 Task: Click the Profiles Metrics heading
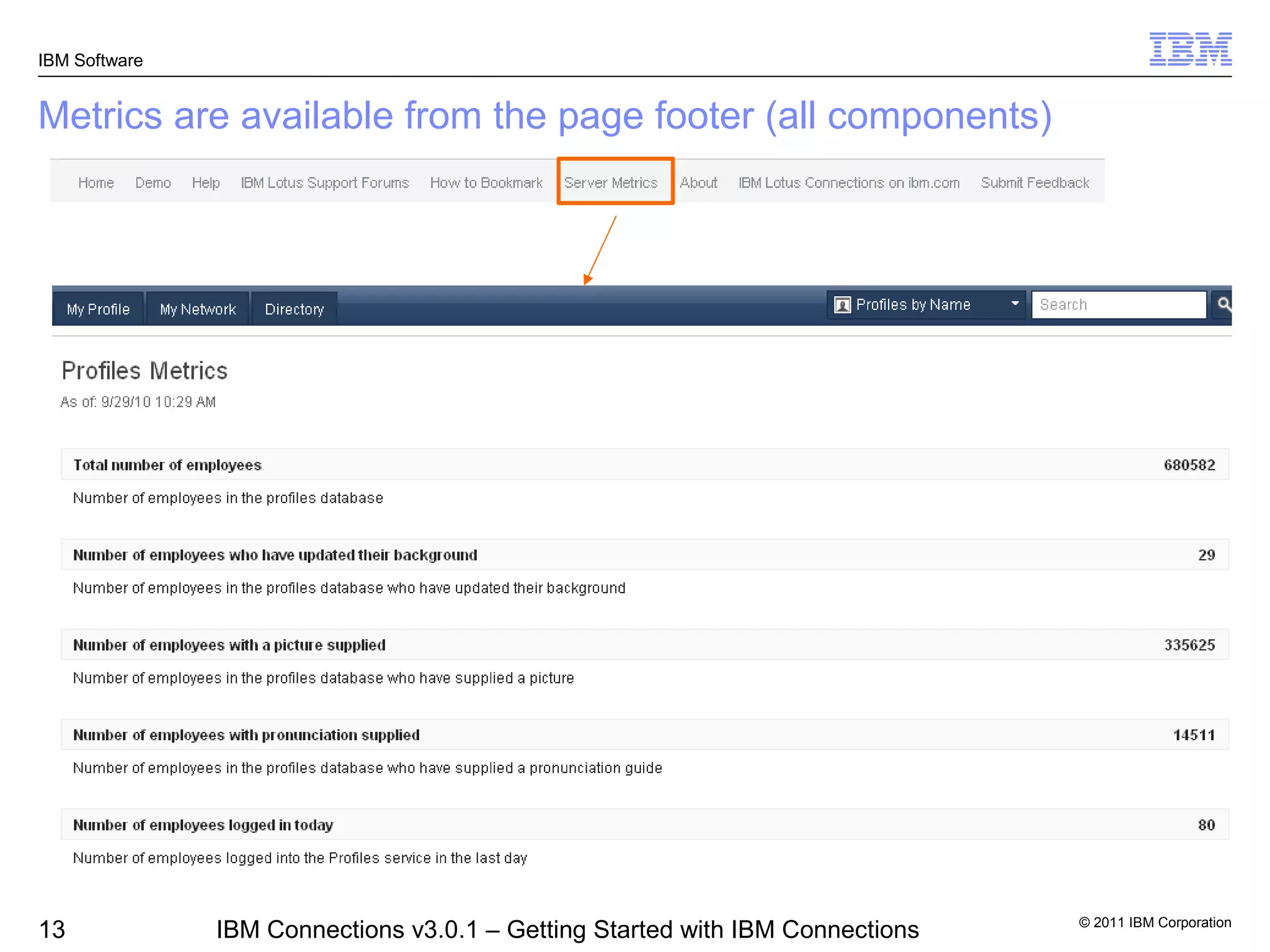tap(144, 371)
